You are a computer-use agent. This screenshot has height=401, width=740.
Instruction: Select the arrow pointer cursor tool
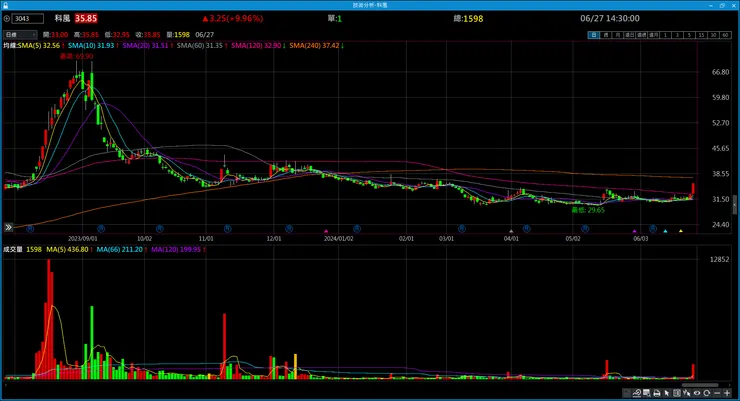pos(667,393)
